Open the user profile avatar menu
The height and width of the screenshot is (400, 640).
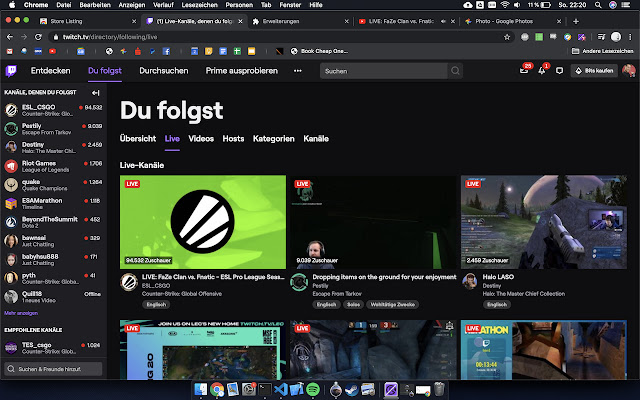(x=629, y=71)
